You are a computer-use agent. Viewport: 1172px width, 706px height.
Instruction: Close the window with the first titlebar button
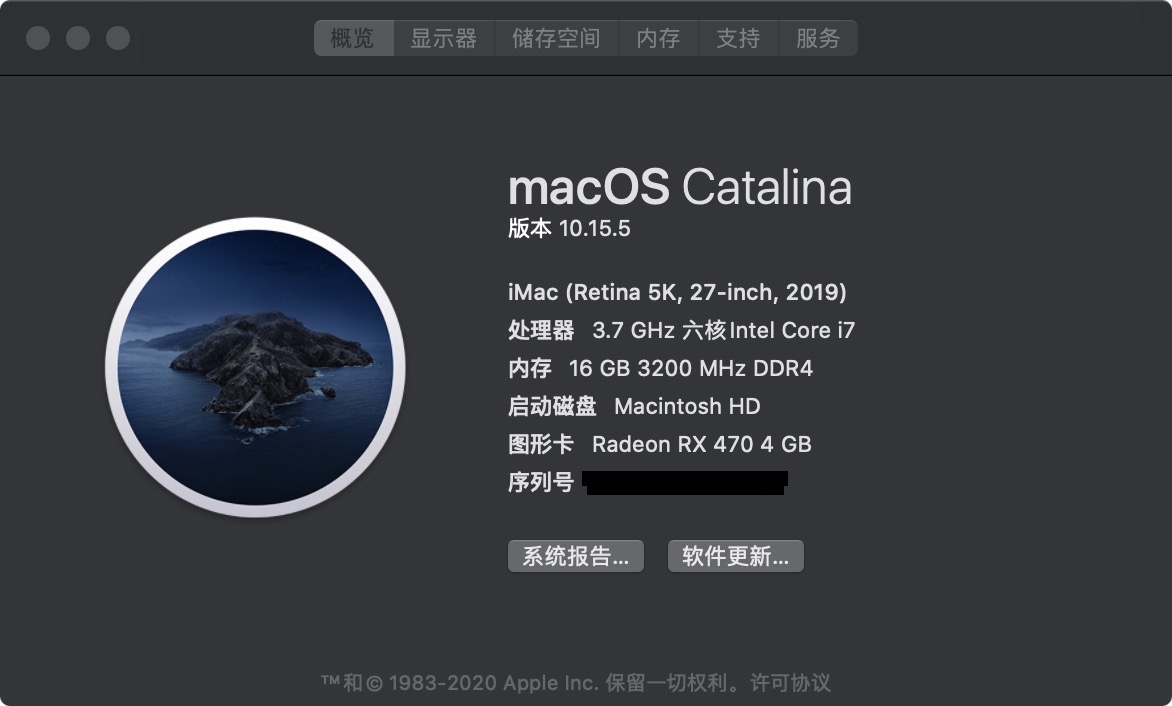[38, 38]
